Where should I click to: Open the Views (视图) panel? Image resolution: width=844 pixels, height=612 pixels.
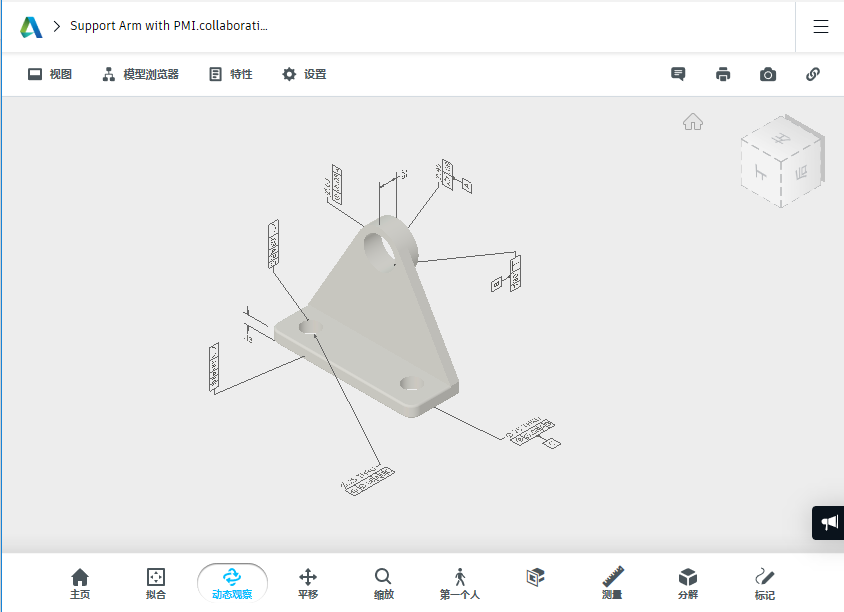[x=50, y=74]
